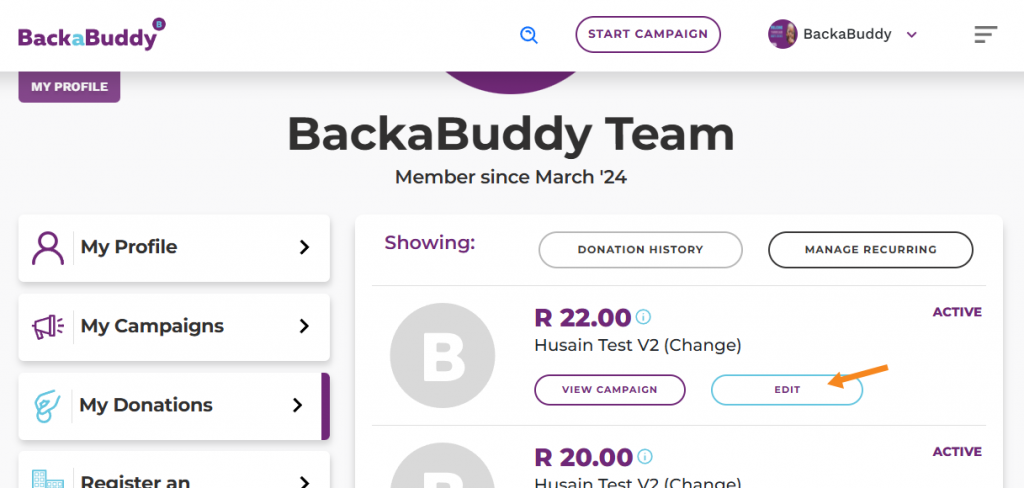1024x488 pixels.
Task: Switch to Donation History view
Action: [641, 250]
